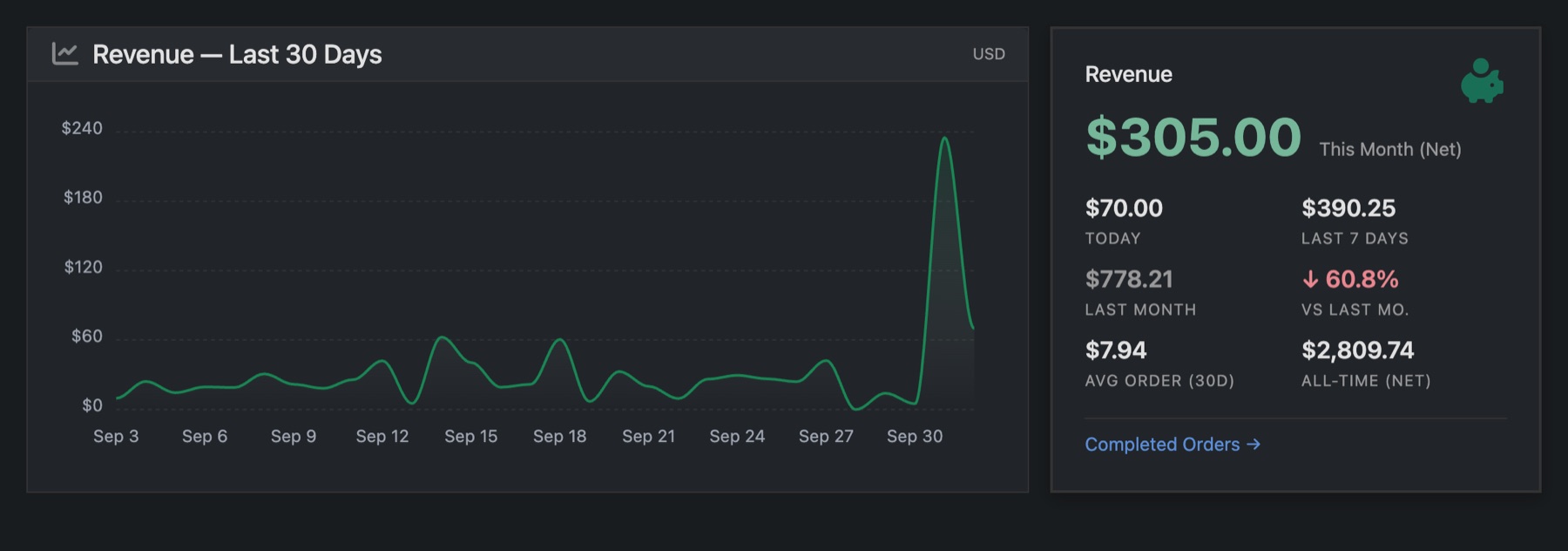Viewport: 1568px width, 551px height.
Task: Click the 'Revenue — Last 30 Days' heading
Action: [x=237, y=54]
